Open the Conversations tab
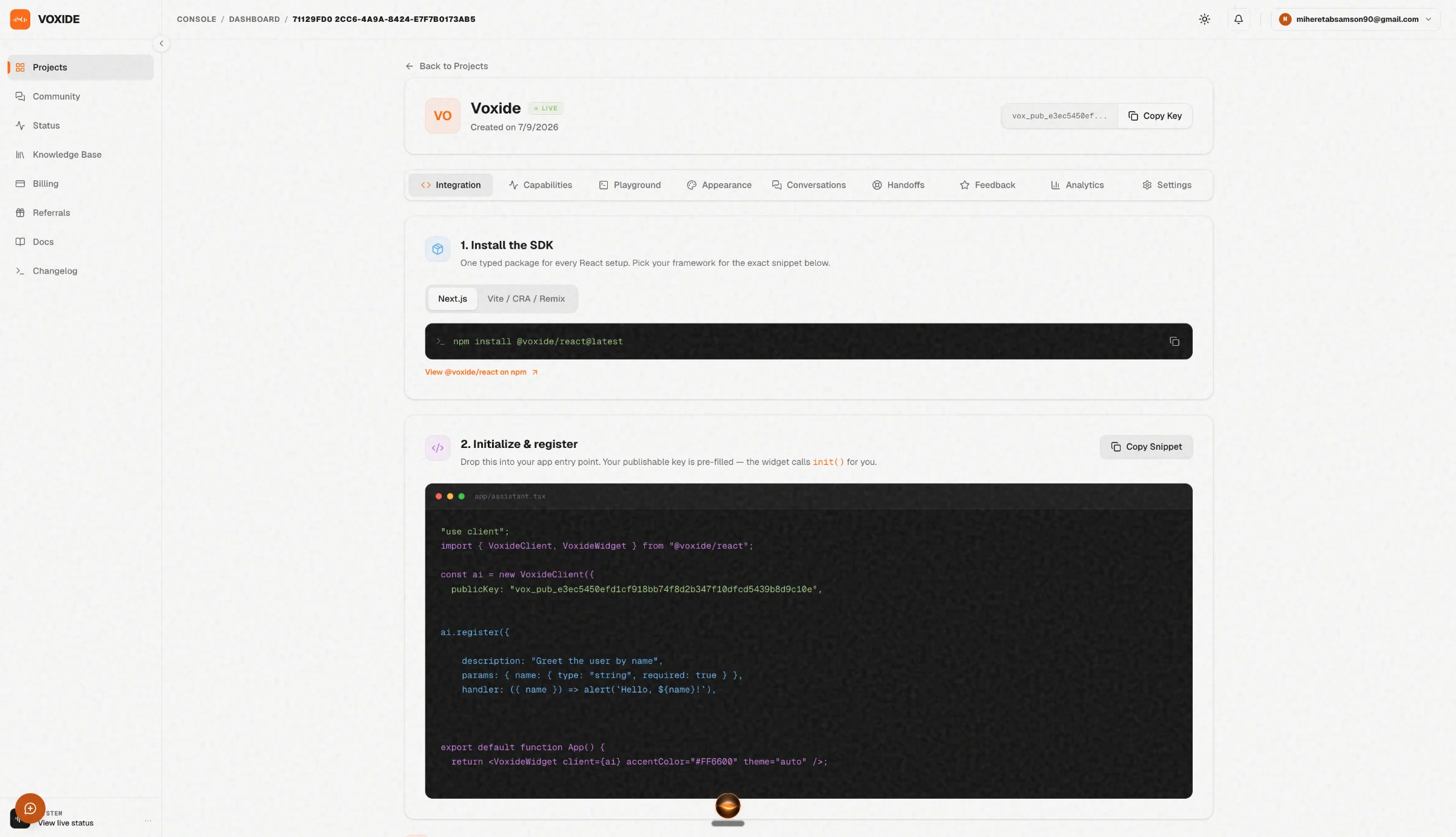Screen dimensions: 1456x837 809,185
